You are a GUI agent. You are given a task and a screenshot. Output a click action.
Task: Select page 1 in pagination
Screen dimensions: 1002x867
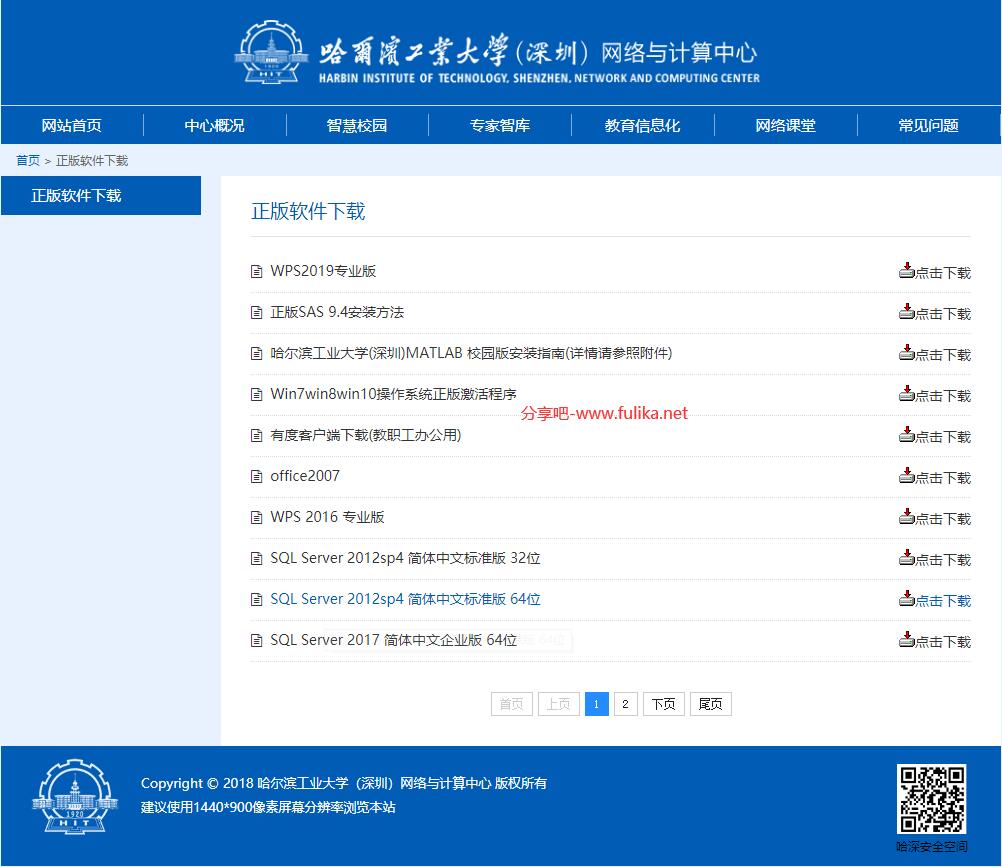point(597,704)
